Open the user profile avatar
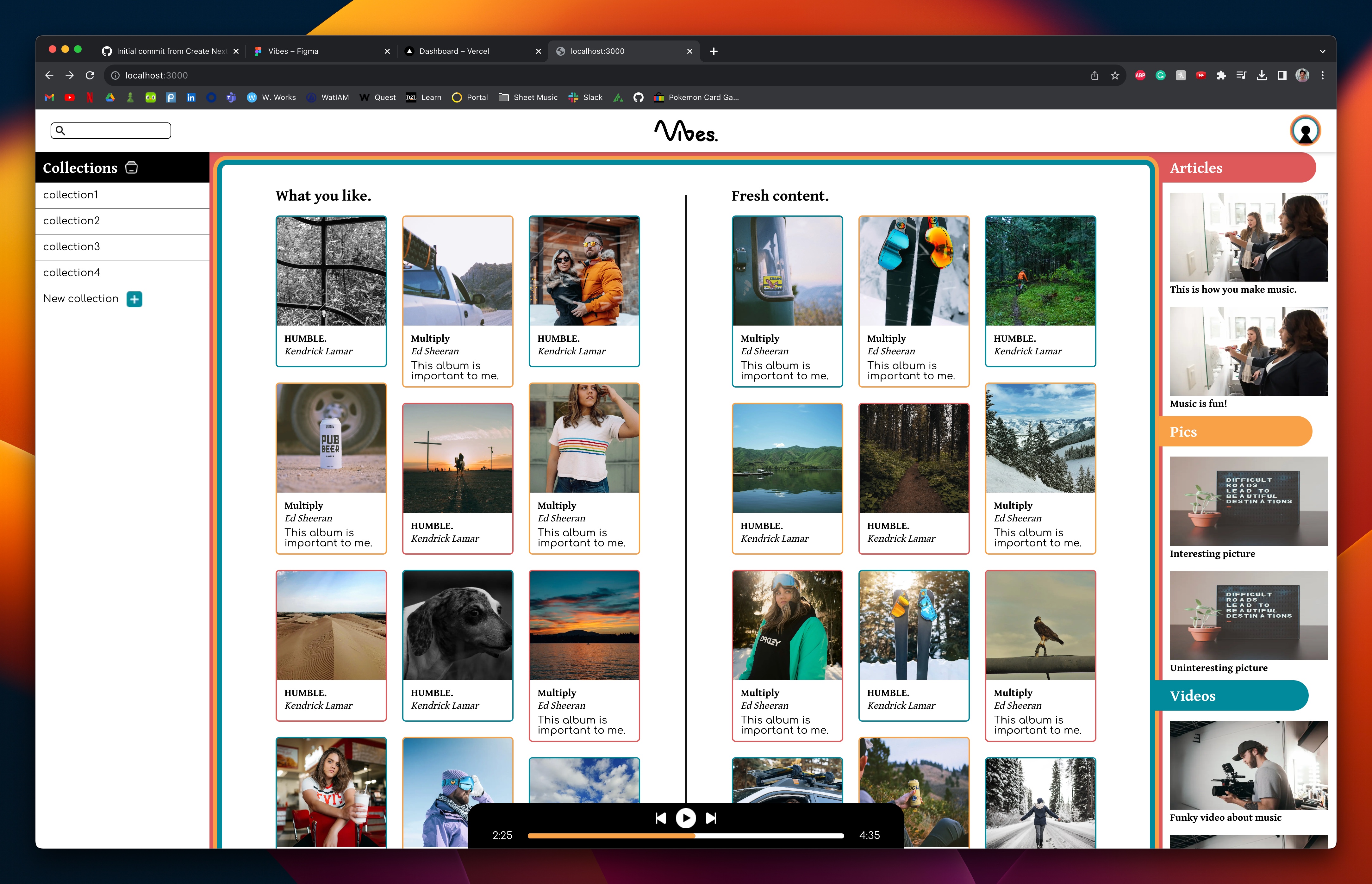 [x=1305, y=131]
